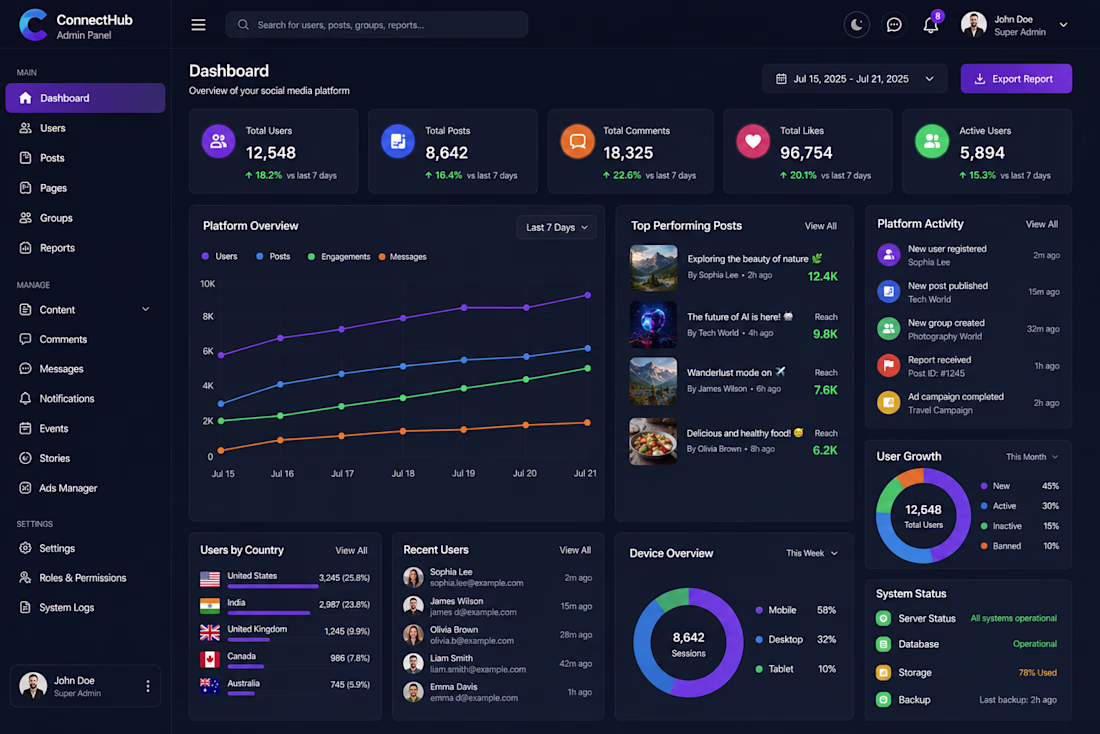Open the This Week dropdown in Device Overview
The height and width of the screenshot is (734, 1100).
[812, 554]
